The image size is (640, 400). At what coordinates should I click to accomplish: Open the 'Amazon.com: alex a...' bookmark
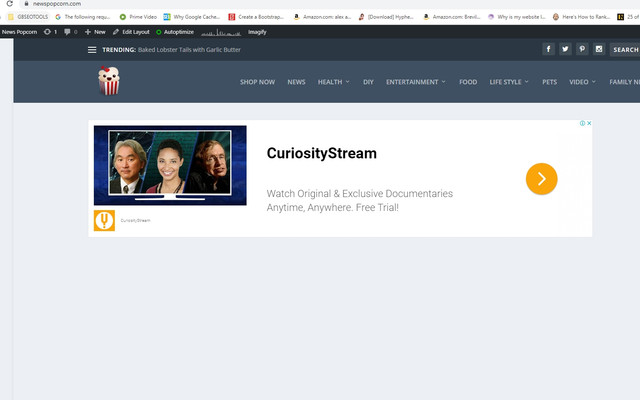tap(322, 17)
